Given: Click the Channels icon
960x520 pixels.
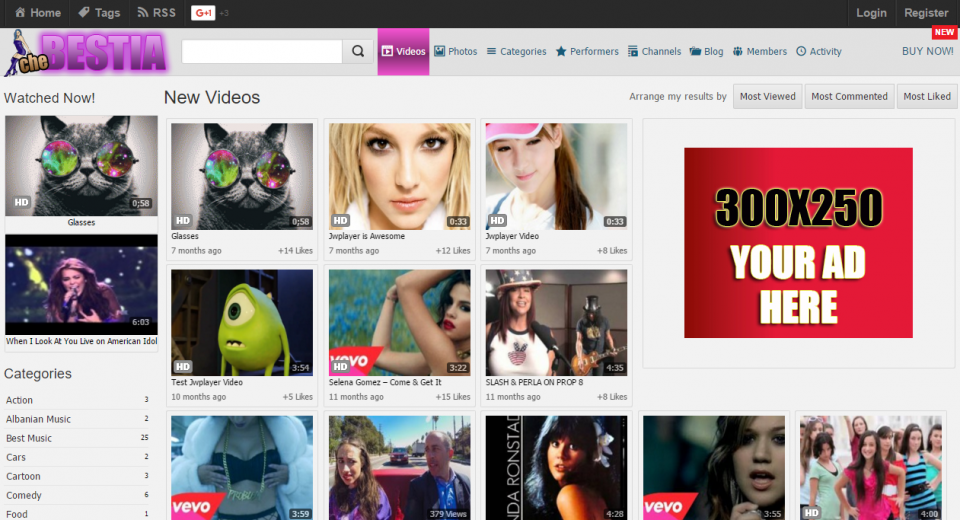Looking at the screenshot, I should point(632,51).
